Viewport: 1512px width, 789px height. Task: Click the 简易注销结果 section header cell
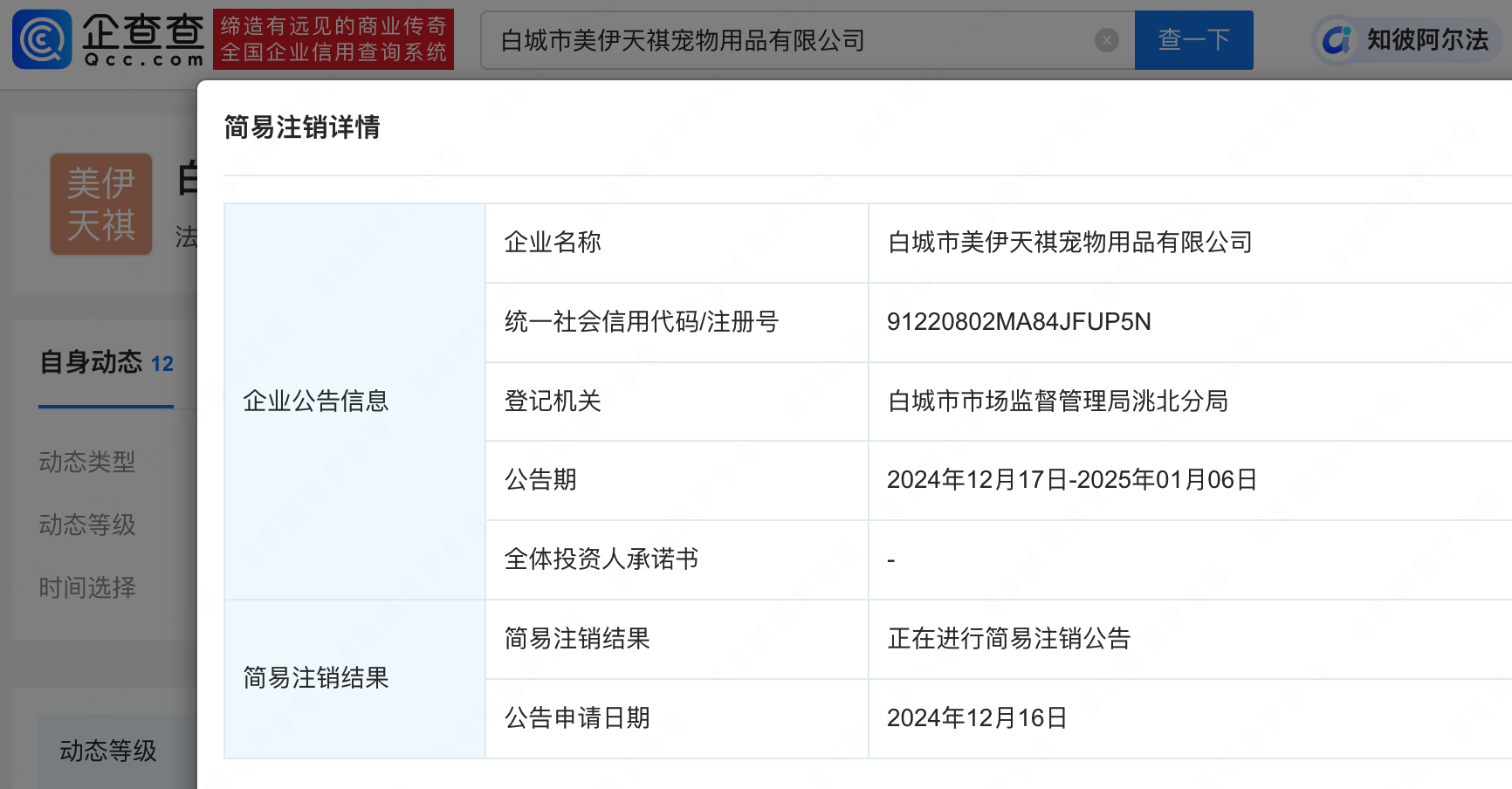point(354,679)
